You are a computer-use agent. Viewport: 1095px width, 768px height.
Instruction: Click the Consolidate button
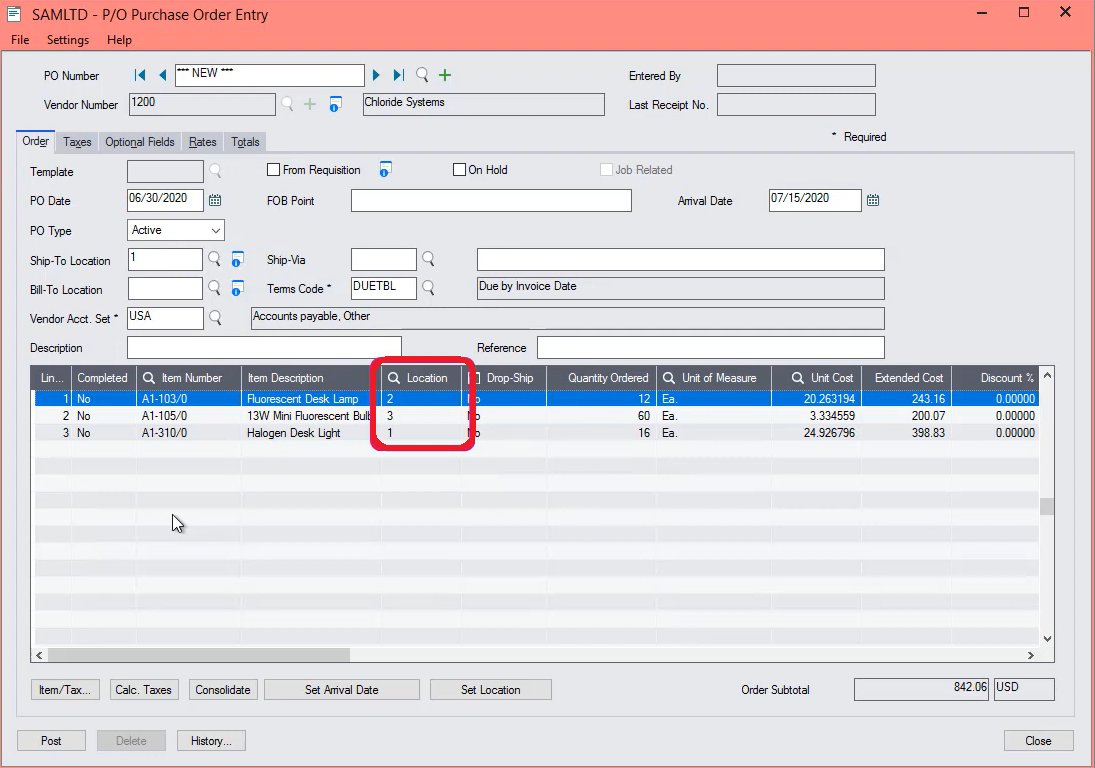point(222,689)
